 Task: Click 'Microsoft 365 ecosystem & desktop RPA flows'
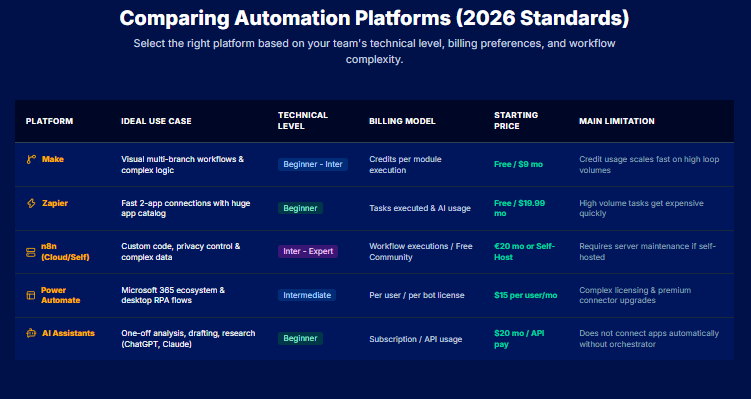pos(173,295)
